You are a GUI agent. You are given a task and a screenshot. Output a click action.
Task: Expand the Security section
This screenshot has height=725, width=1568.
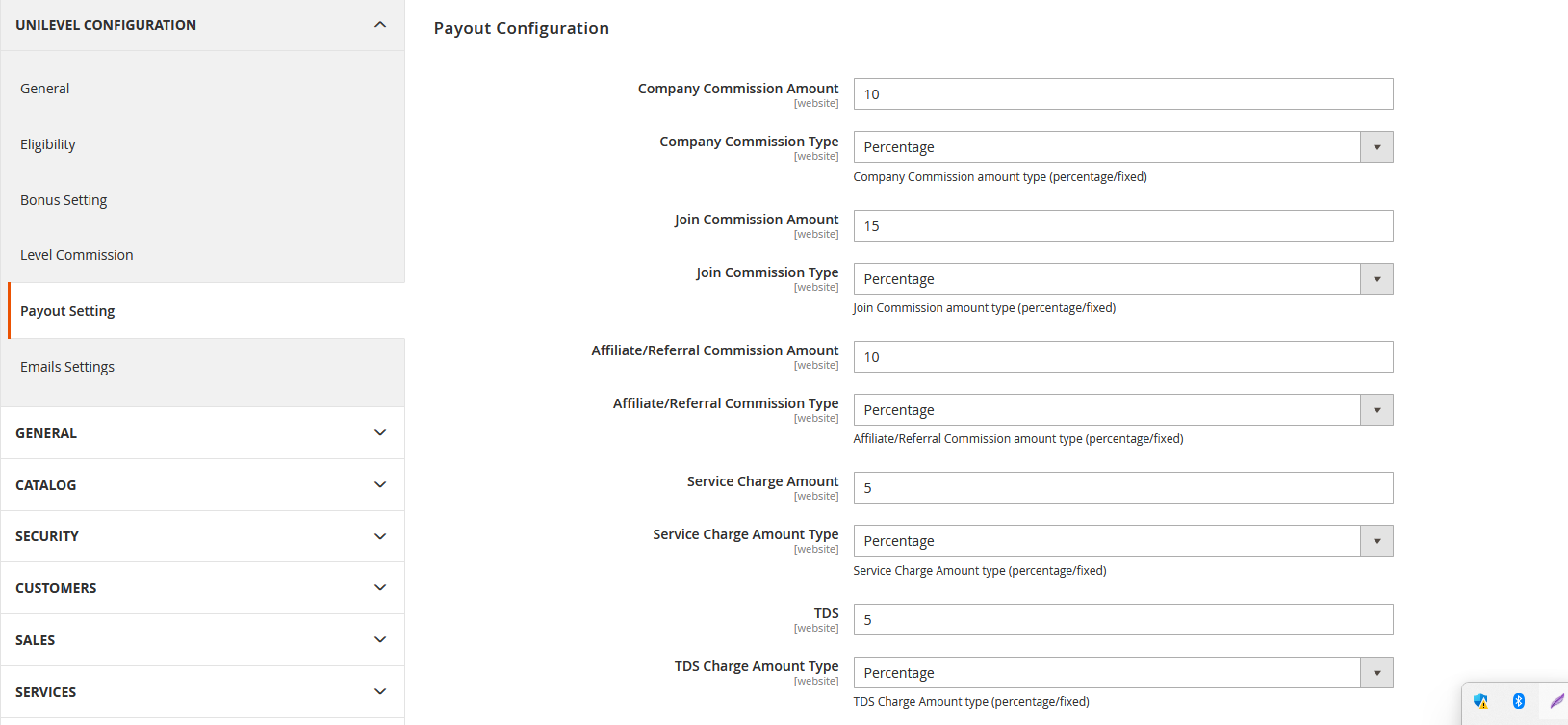pos(202,536)
